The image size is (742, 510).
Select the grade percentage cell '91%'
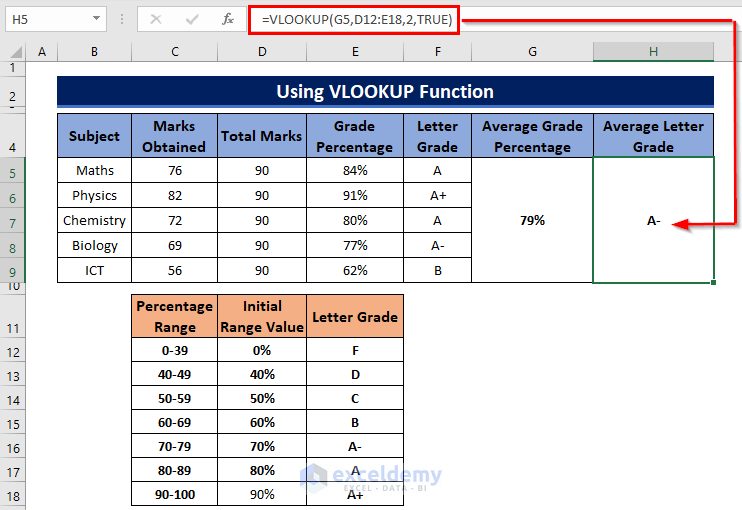pyautogui.click(x=355, y=195)
